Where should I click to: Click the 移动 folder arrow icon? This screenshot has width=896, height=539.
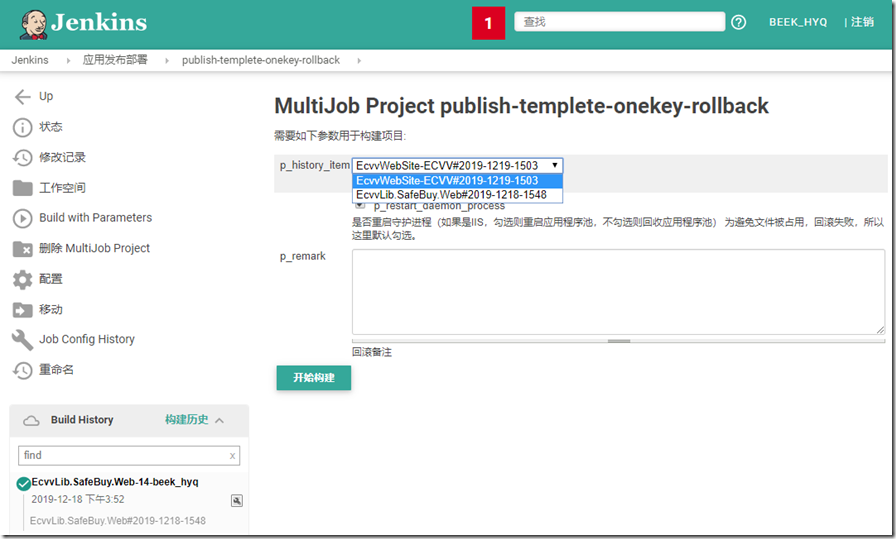tap(22, 310)
